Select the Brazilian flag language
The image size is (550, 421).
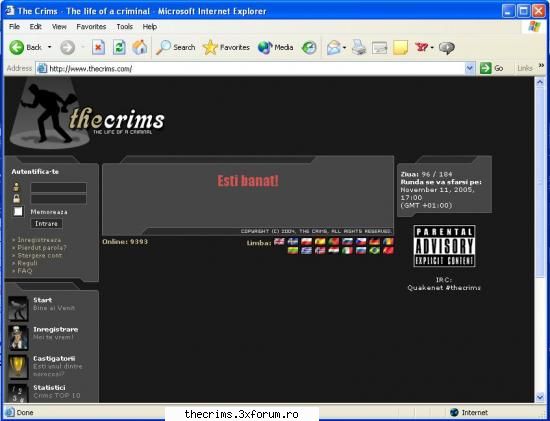375,250
